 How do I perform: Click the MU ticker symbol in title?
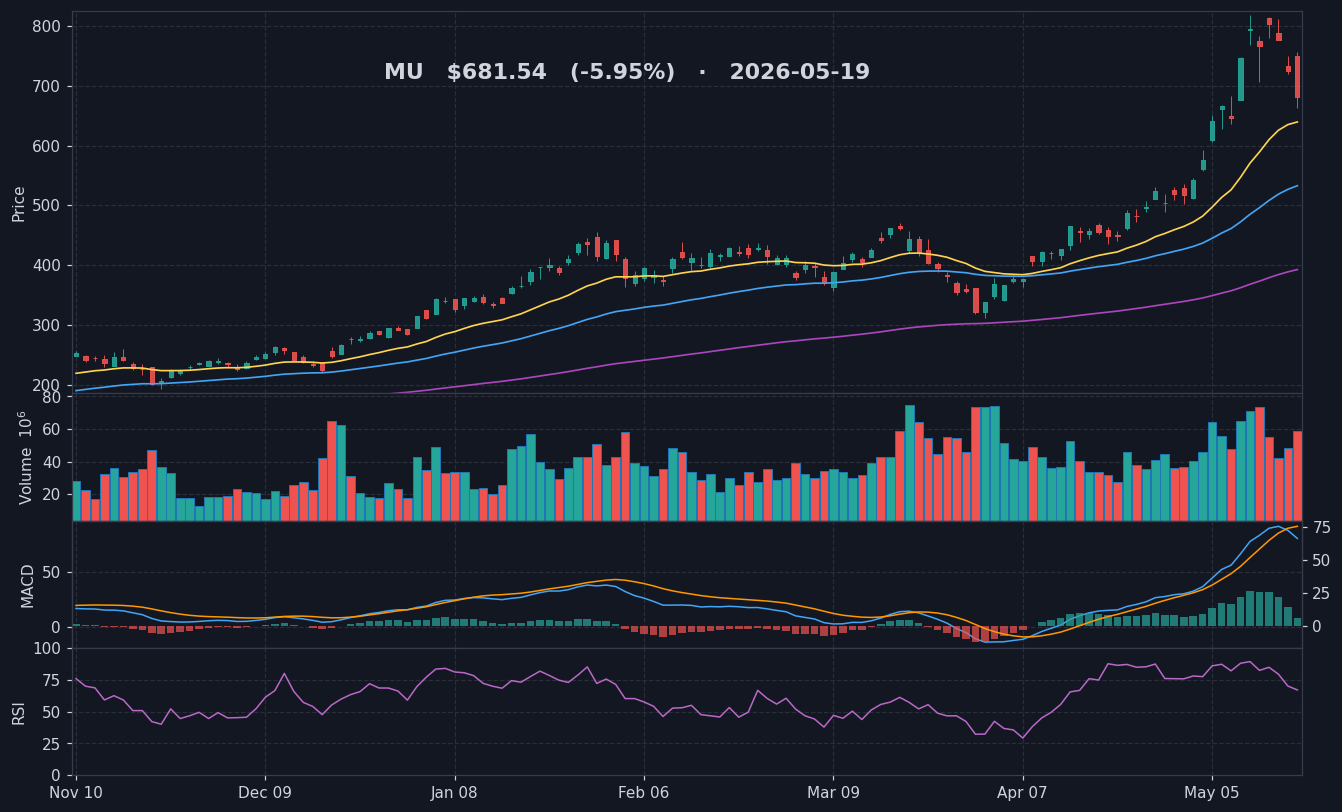[x=404, y=73]
